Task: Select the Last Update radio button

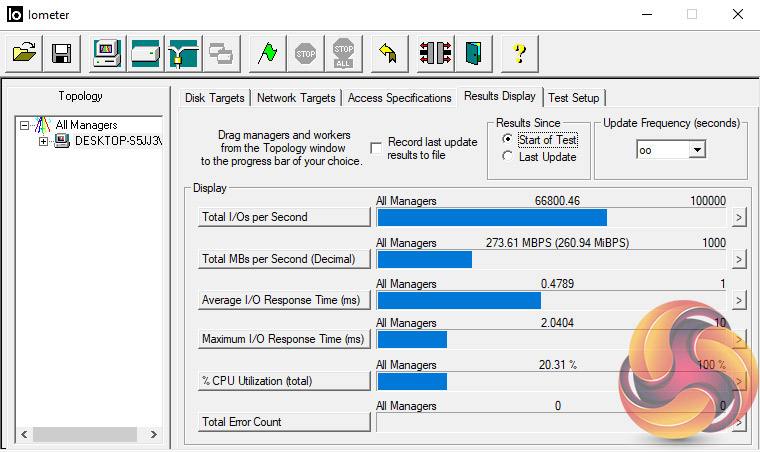Action: coord(507,156)
